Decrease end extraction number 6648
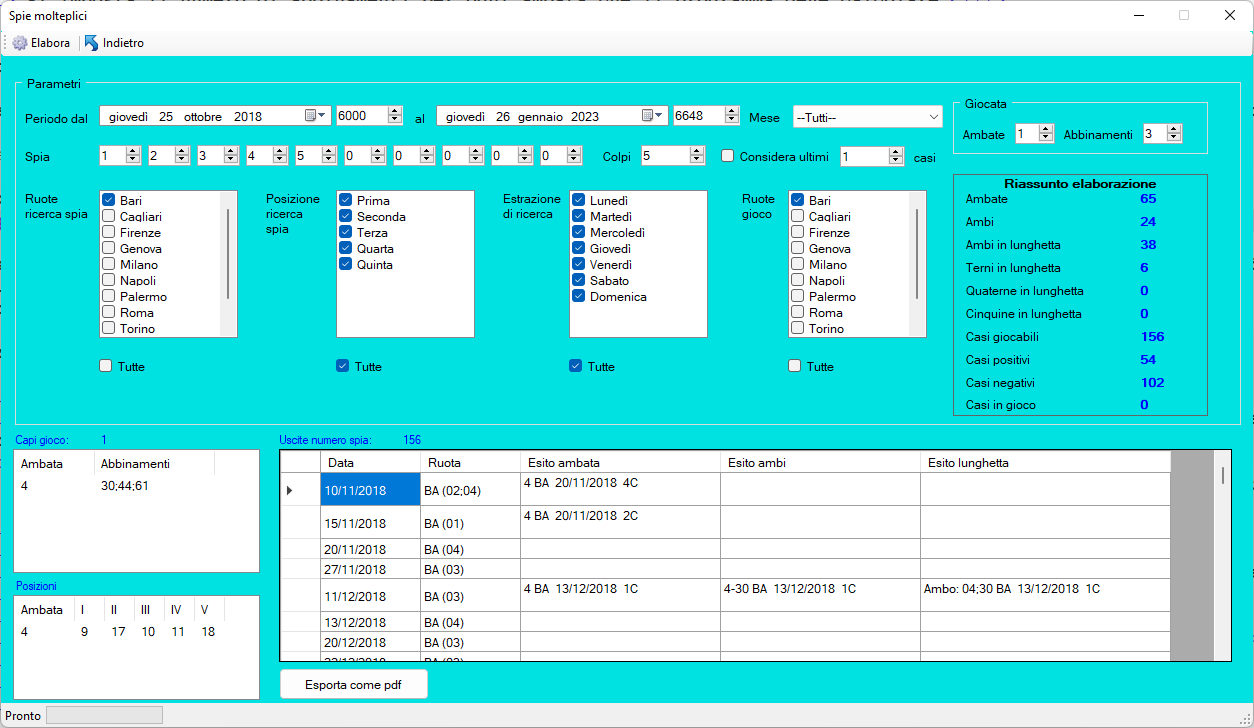 coord(732,120)
